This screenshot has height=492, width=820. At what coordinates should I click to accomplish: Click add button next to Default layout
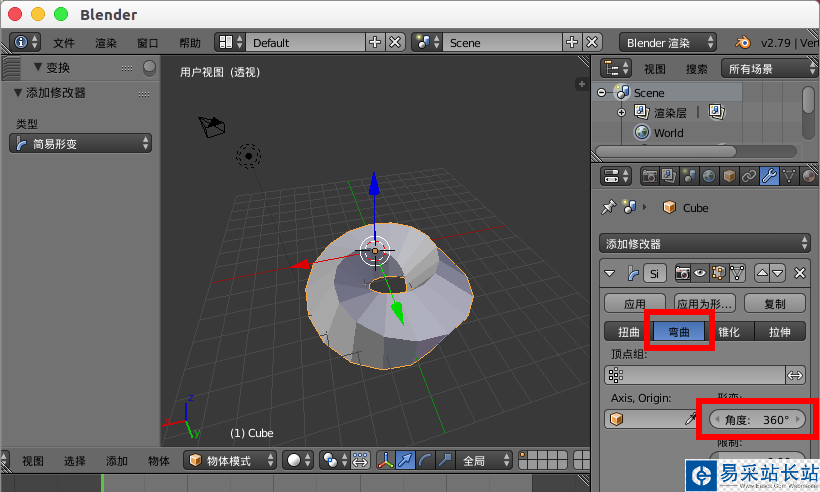click(x=374, y=42)
